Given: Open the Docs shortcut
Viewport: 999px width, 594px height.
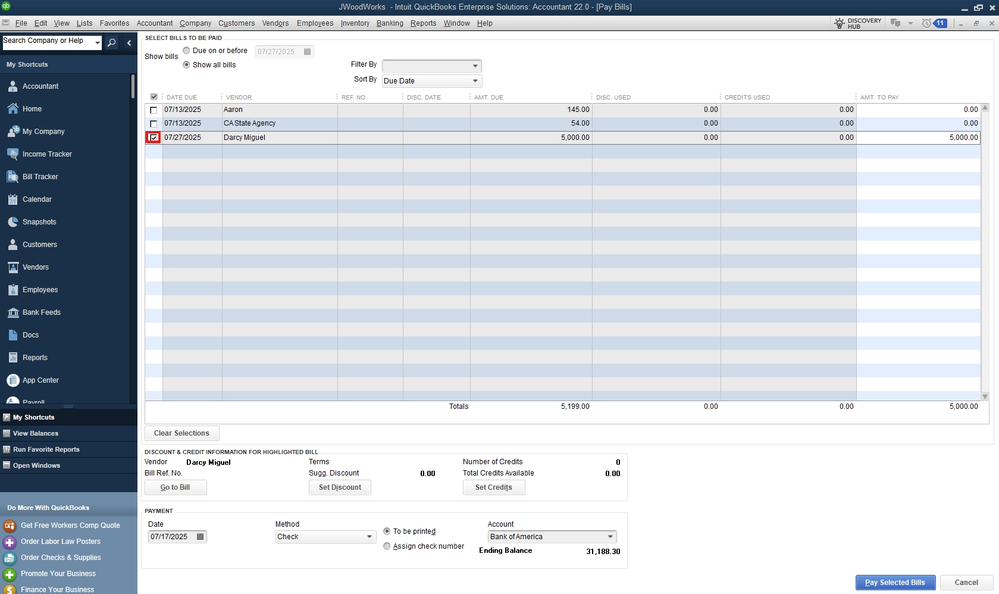Looking at the screenshot, I should point(31,335).
